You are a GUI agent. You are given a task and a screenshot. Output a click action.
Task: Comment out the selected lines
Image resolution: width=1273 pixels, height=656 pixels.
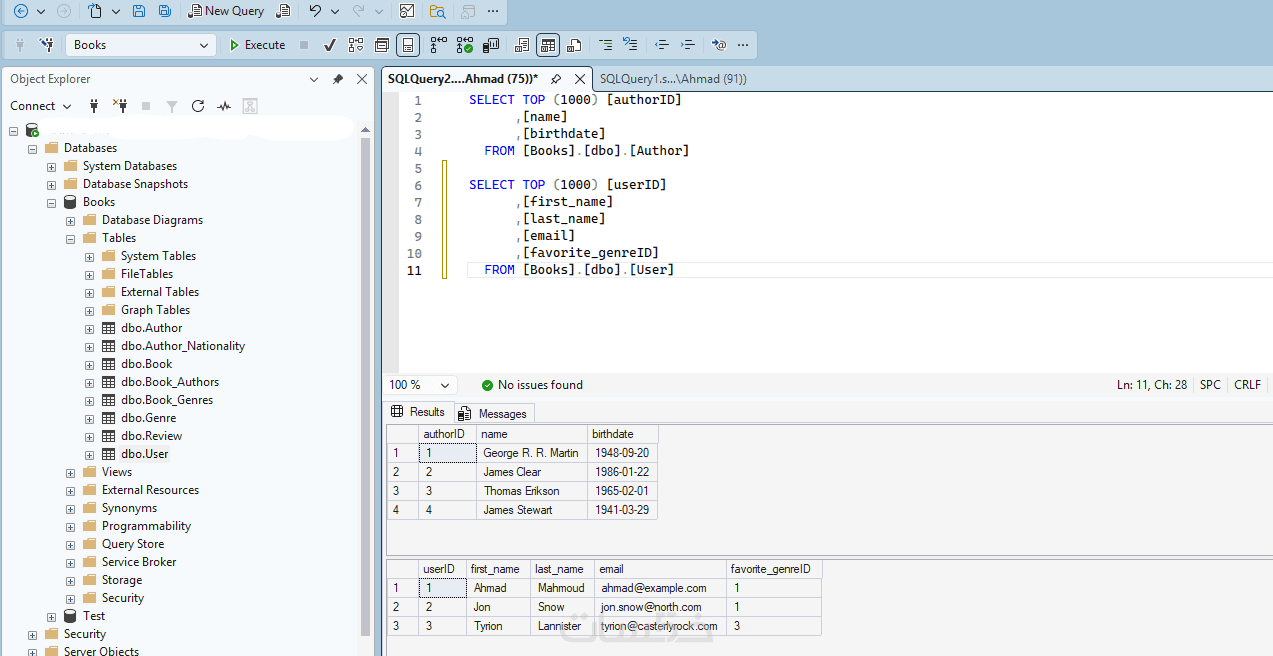pyautogui.click(x=603, y=45)
